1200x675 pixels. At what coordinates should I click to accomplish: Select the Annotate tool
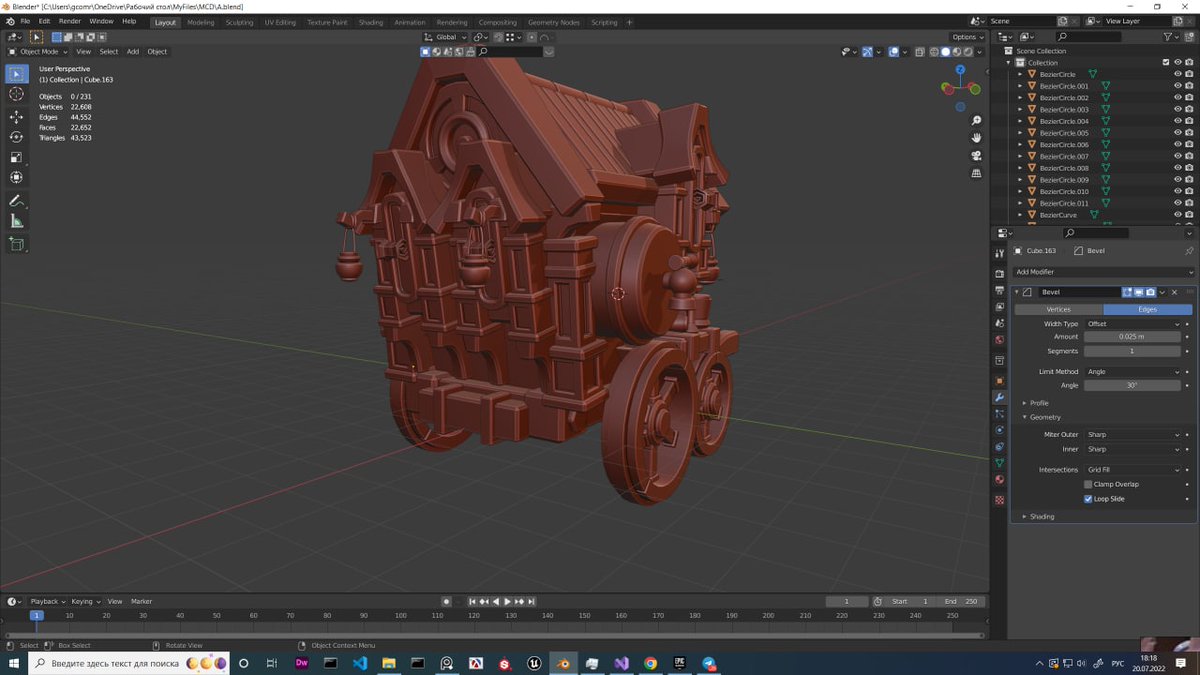tap(17, 201)
